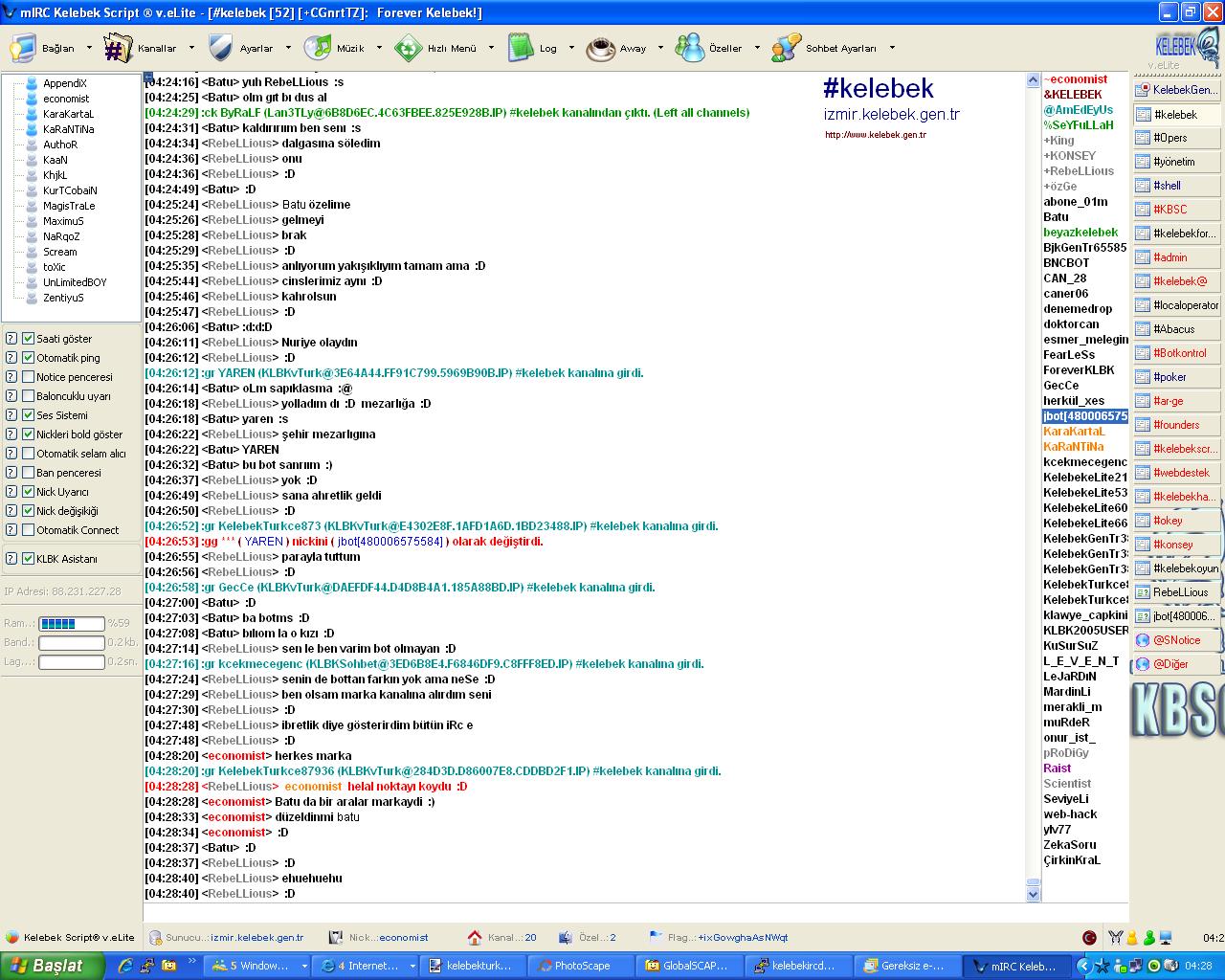
Task: Click Internet Explorer quick launch icon
Action: pyautogui.click(x=125, y=966)
